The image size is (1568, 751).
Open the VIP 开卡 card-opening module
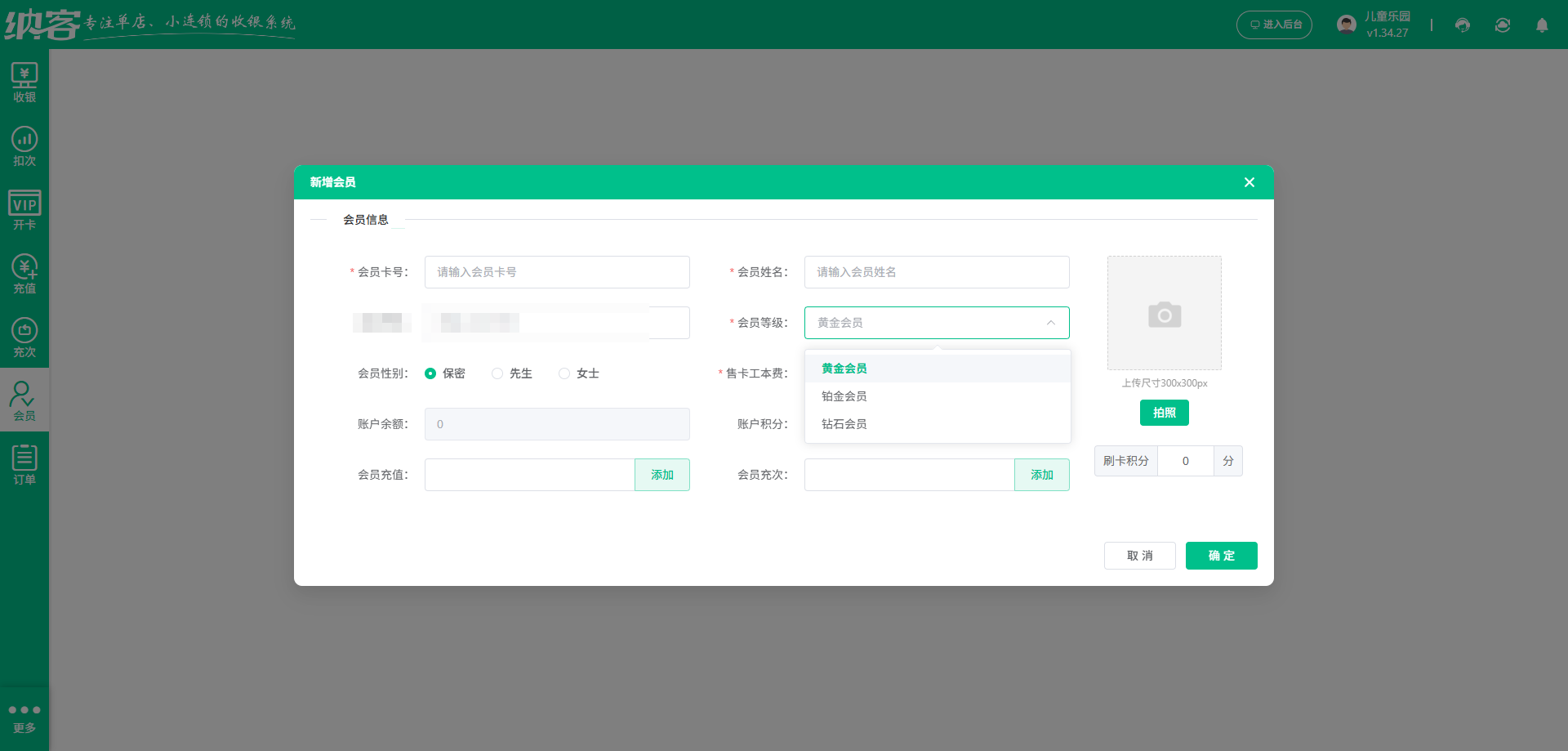24,209
